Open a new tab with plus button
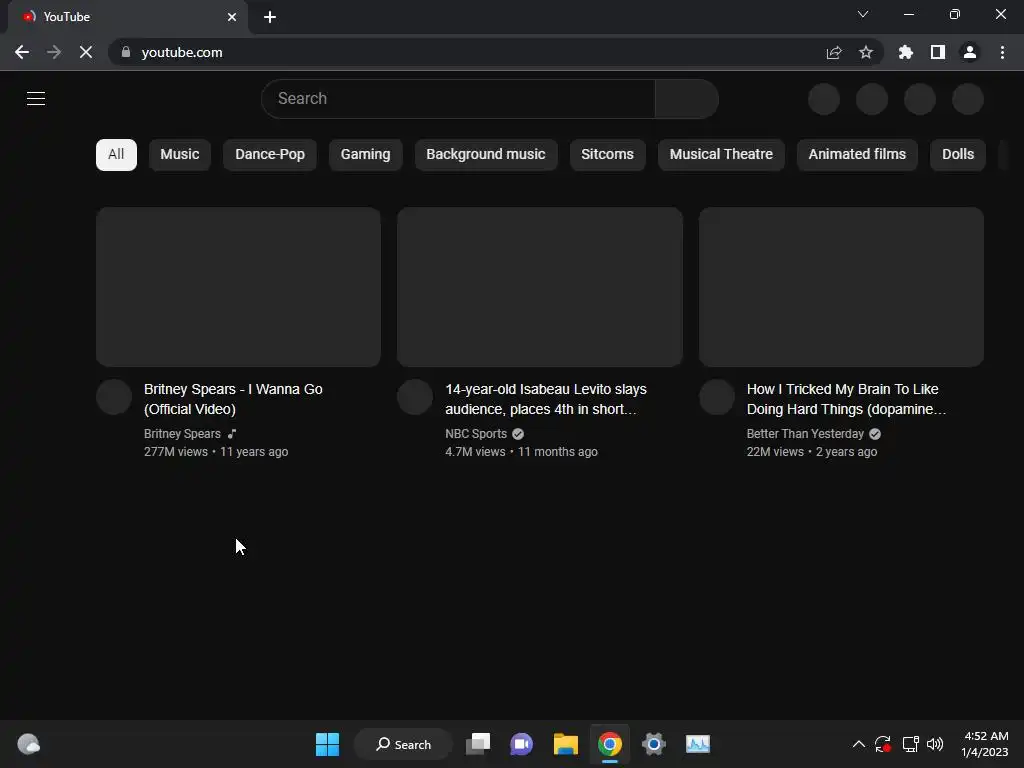The width and height of the screenshot is (1024, 768). click(270, 17)
